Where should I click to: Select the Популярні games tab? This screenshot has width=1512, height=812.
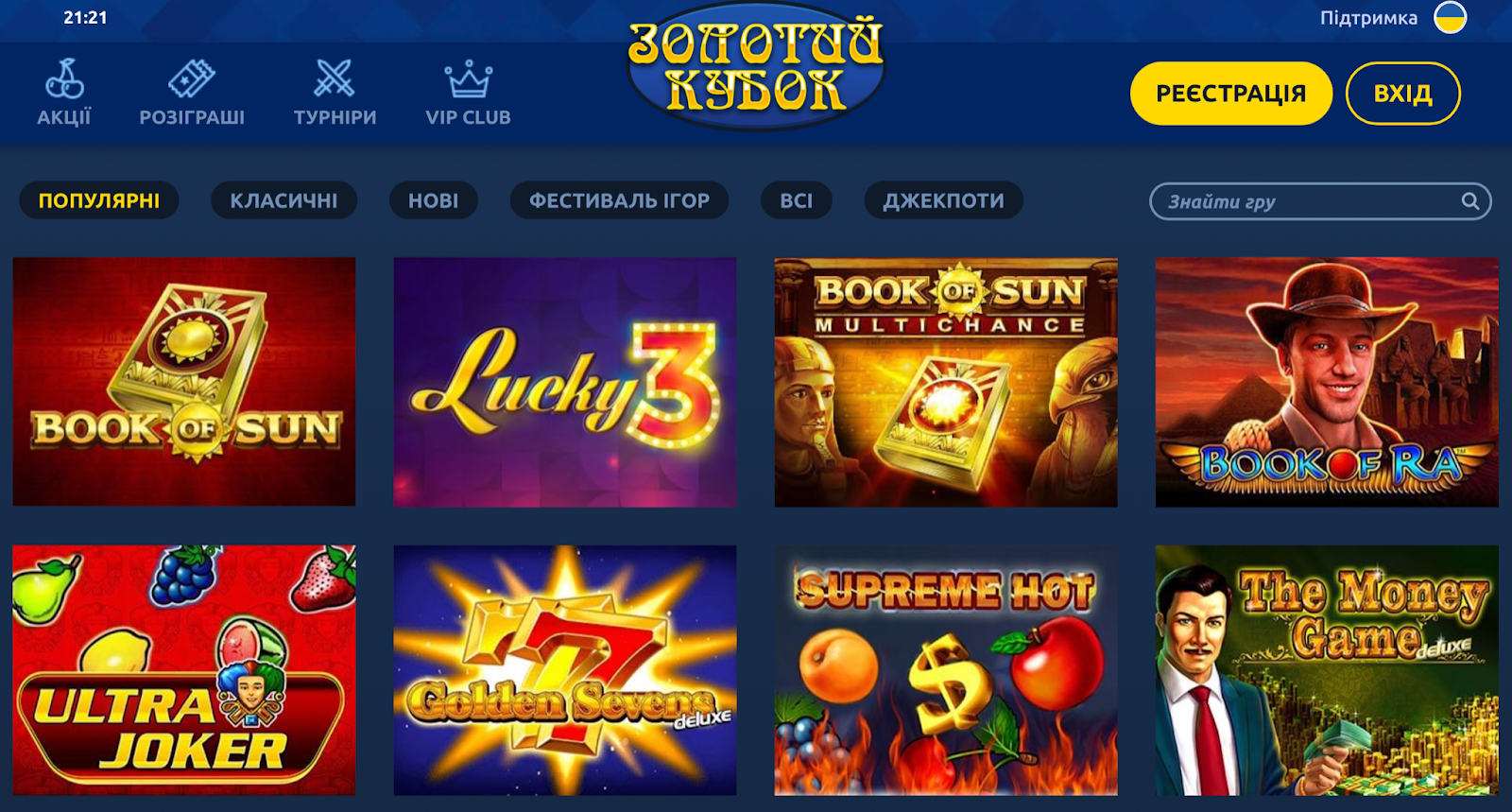point(99,200)
